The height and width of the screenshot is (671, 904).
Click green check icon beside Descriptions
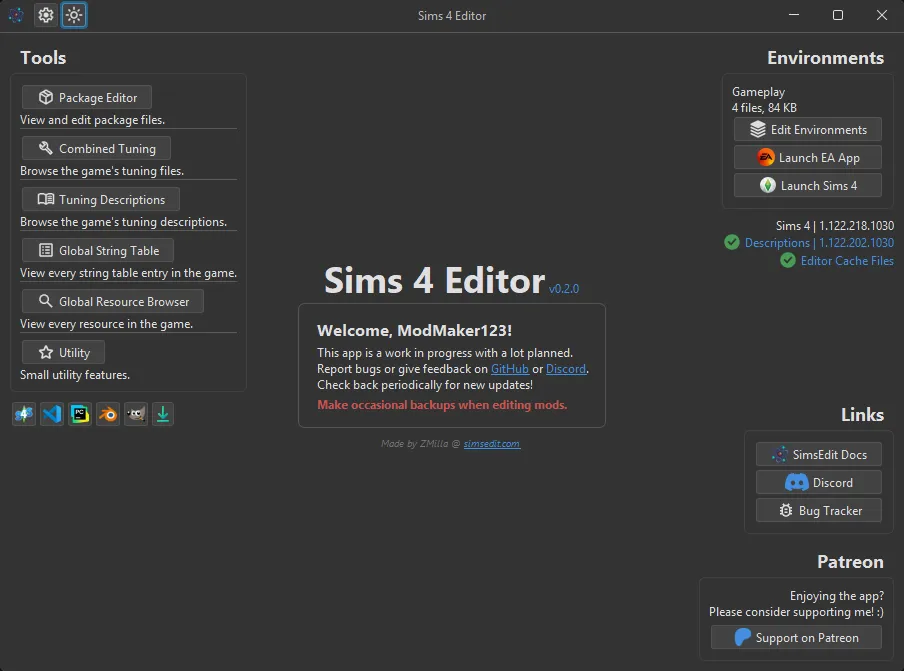(732, 243)
